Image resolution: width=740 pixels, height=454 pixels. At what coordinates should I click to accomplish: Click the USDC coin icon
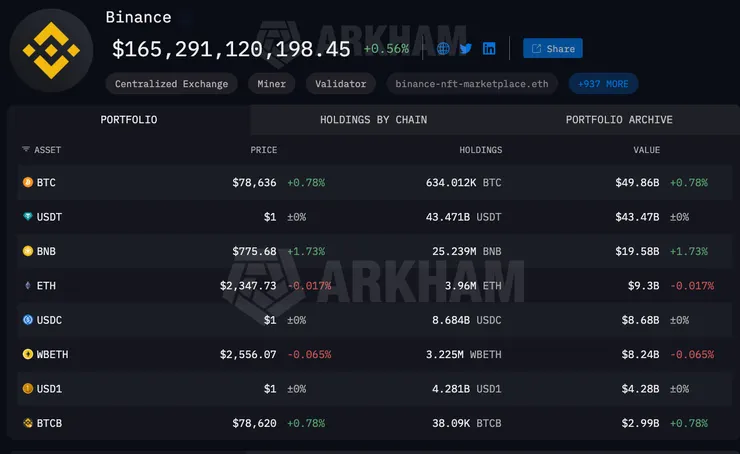coord(28,320)
